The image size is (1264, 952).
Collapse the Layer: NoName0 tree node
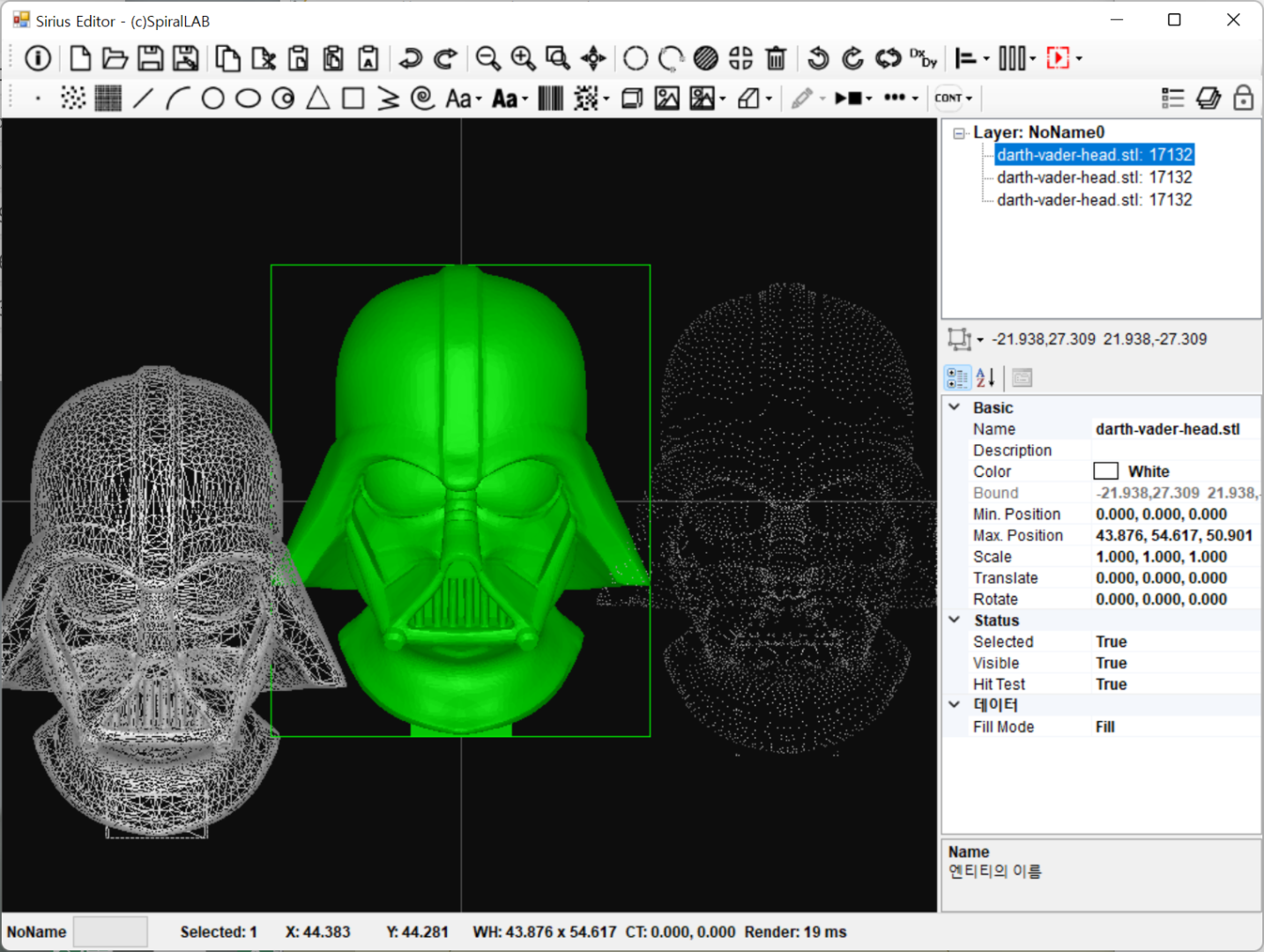click(959, 133)
